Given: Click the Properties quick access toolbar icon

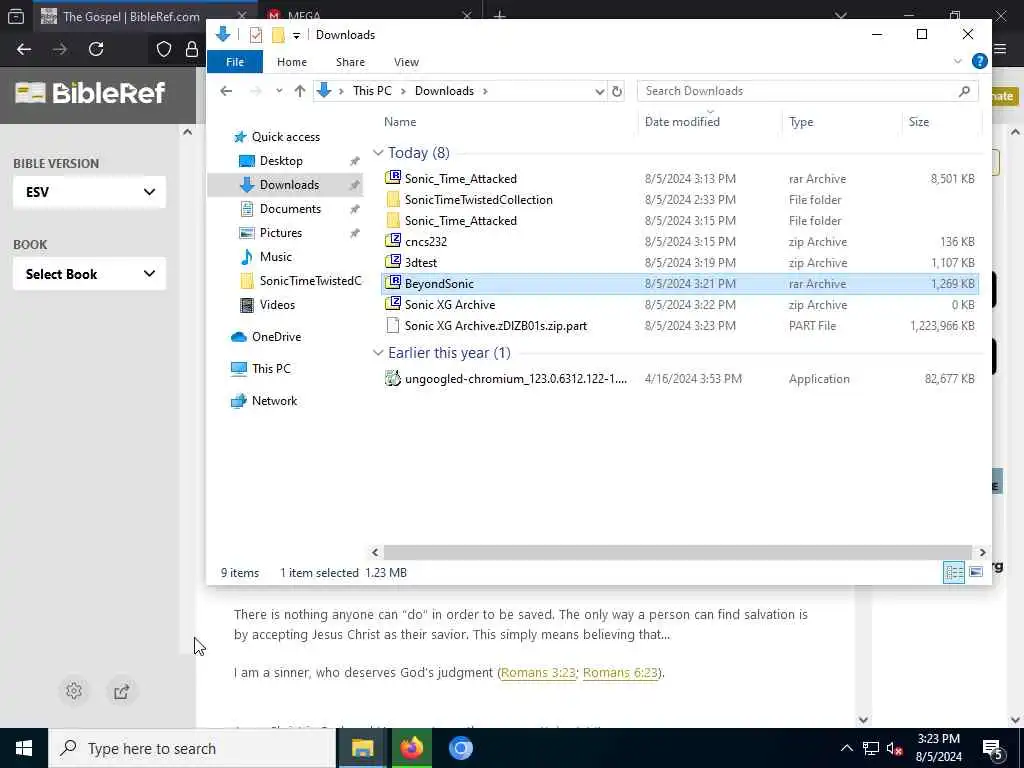Looking at the screenshot, I should [256, 35].
